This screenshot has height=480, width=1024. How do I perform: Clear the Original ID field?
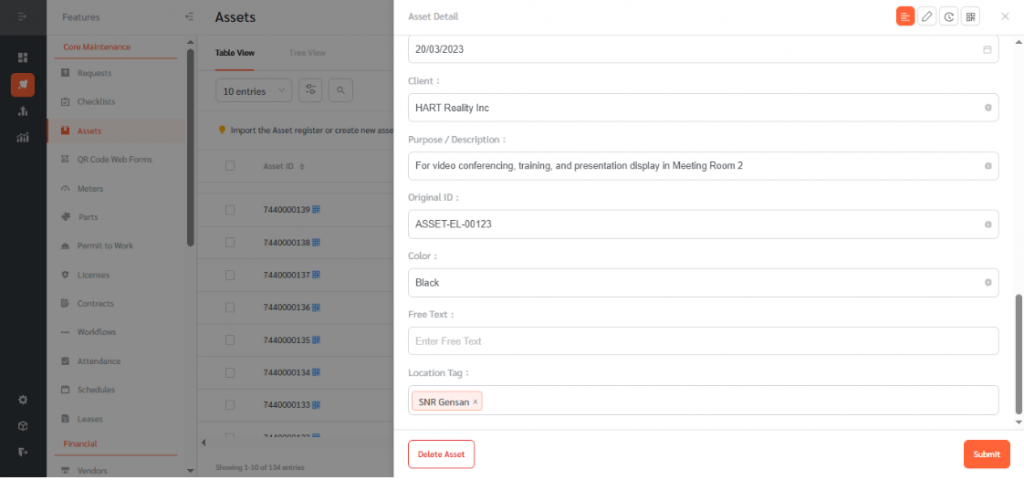987,224
